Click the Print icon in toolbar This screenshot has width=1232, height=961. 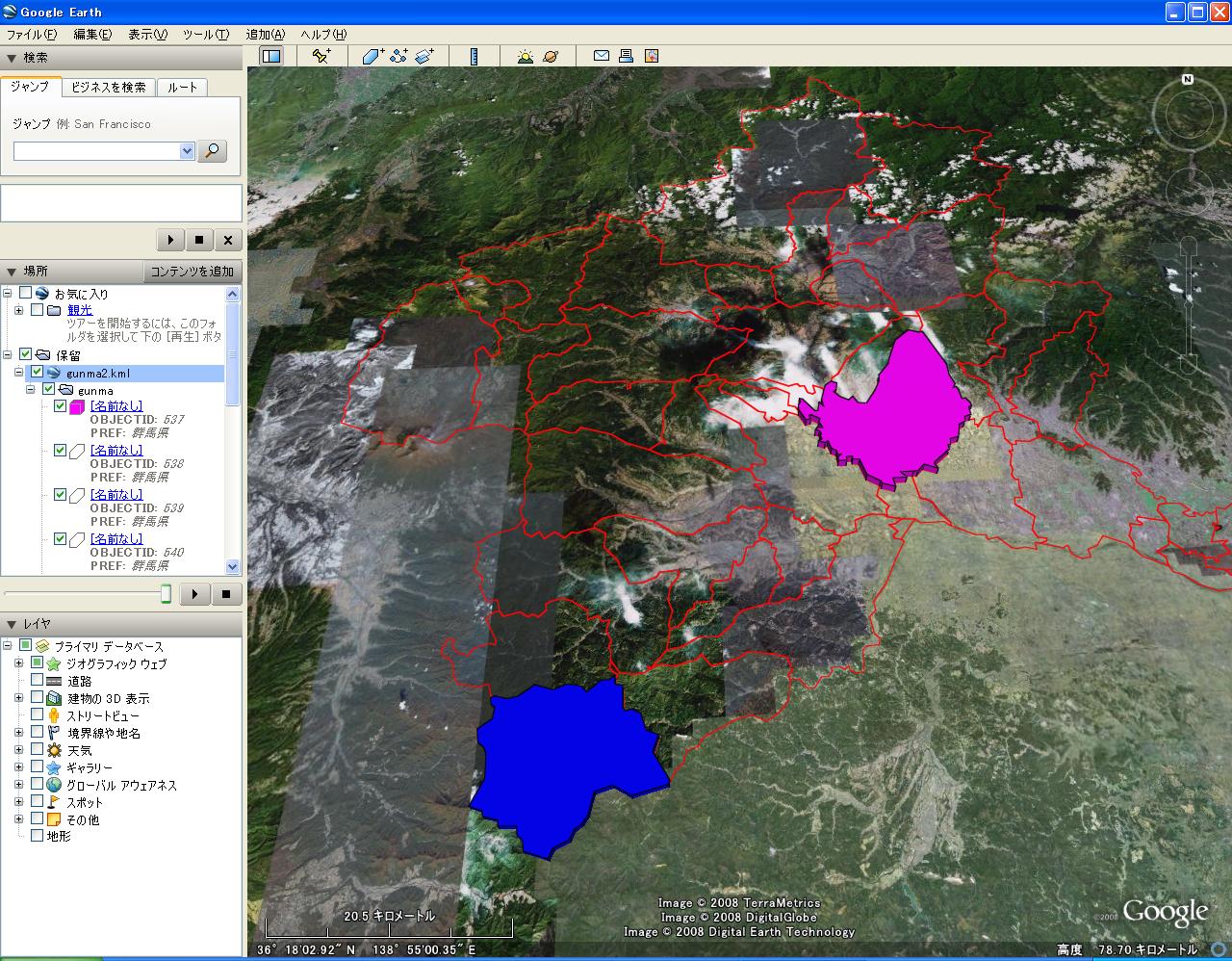[x=626, y=56]
